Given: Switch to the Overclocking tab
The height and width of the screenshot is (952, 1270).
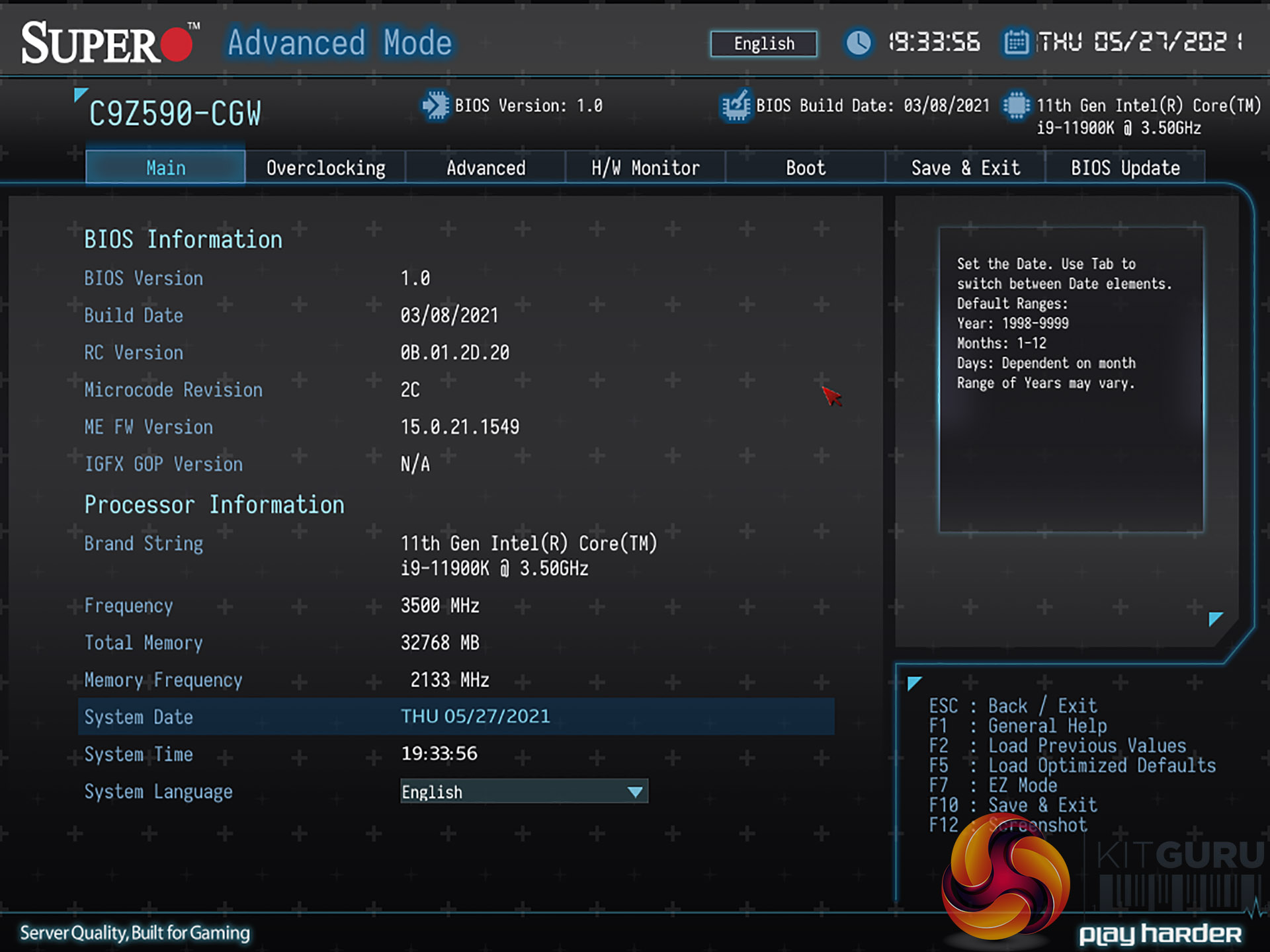Looking at the screenshot, I should pos(325,168).
